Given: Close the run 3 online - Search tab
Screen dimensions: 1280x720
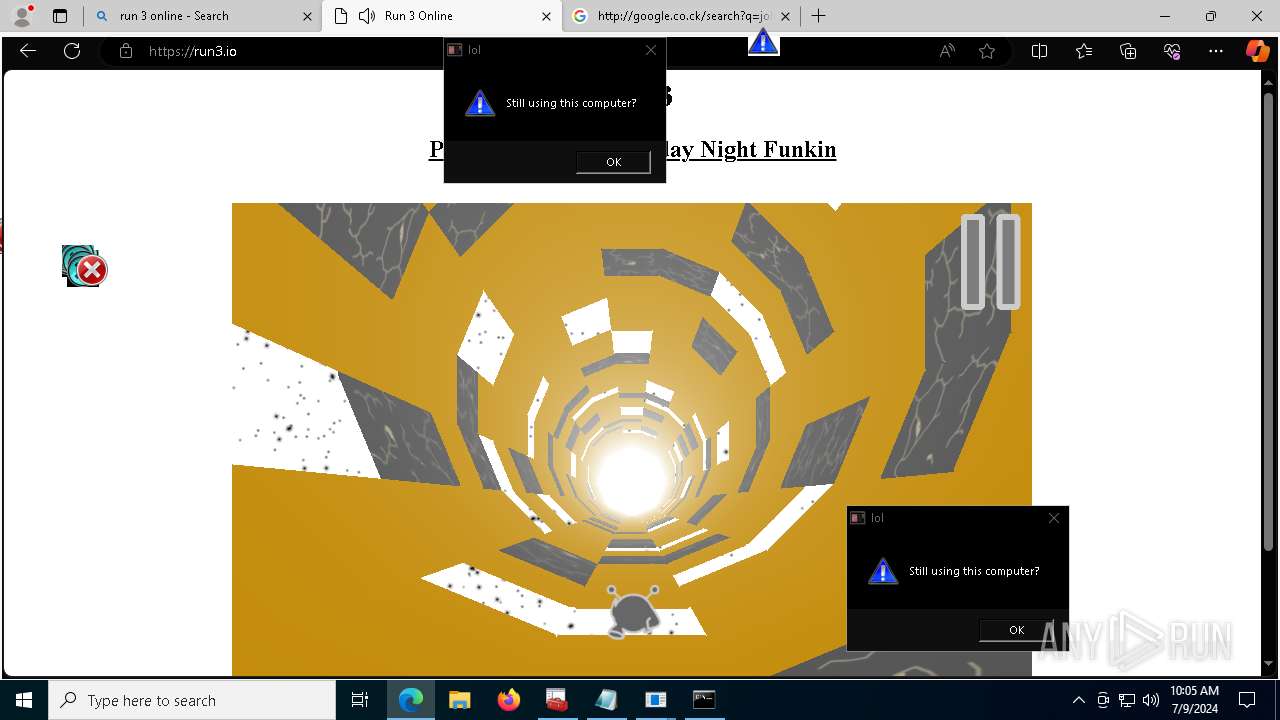Looking at the screenshot, I should click(306, 16).
